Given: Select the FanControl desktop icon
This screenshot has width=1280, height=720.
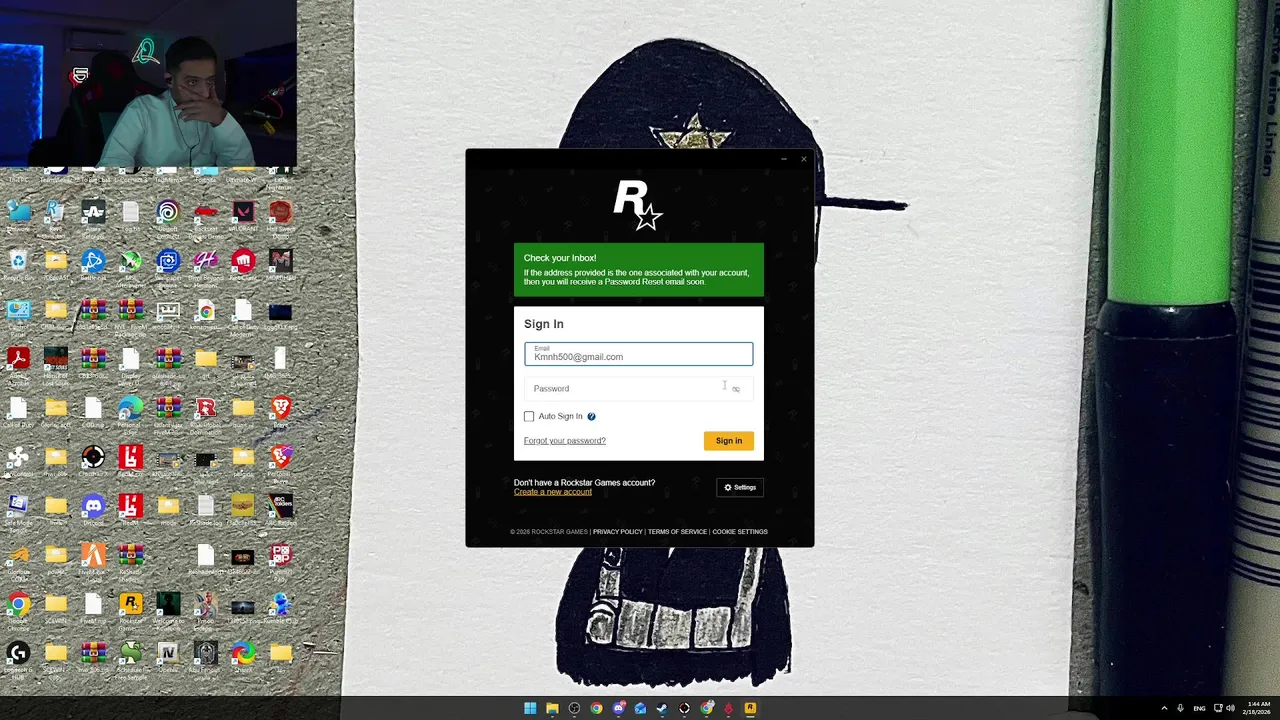Looking at the screenshot, I should (18, 461).
